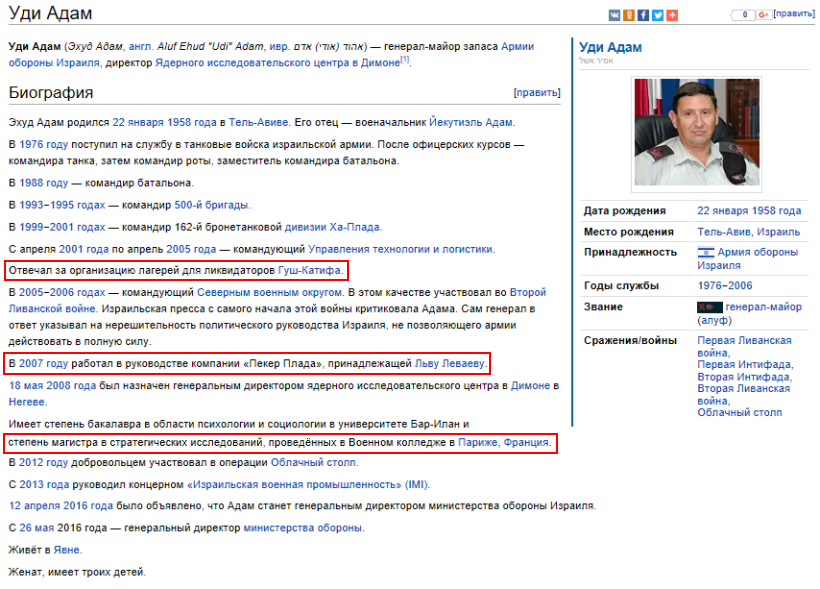Open the Йекутиэль Адам link
The image size is (820, 589).
coord(471,122)
